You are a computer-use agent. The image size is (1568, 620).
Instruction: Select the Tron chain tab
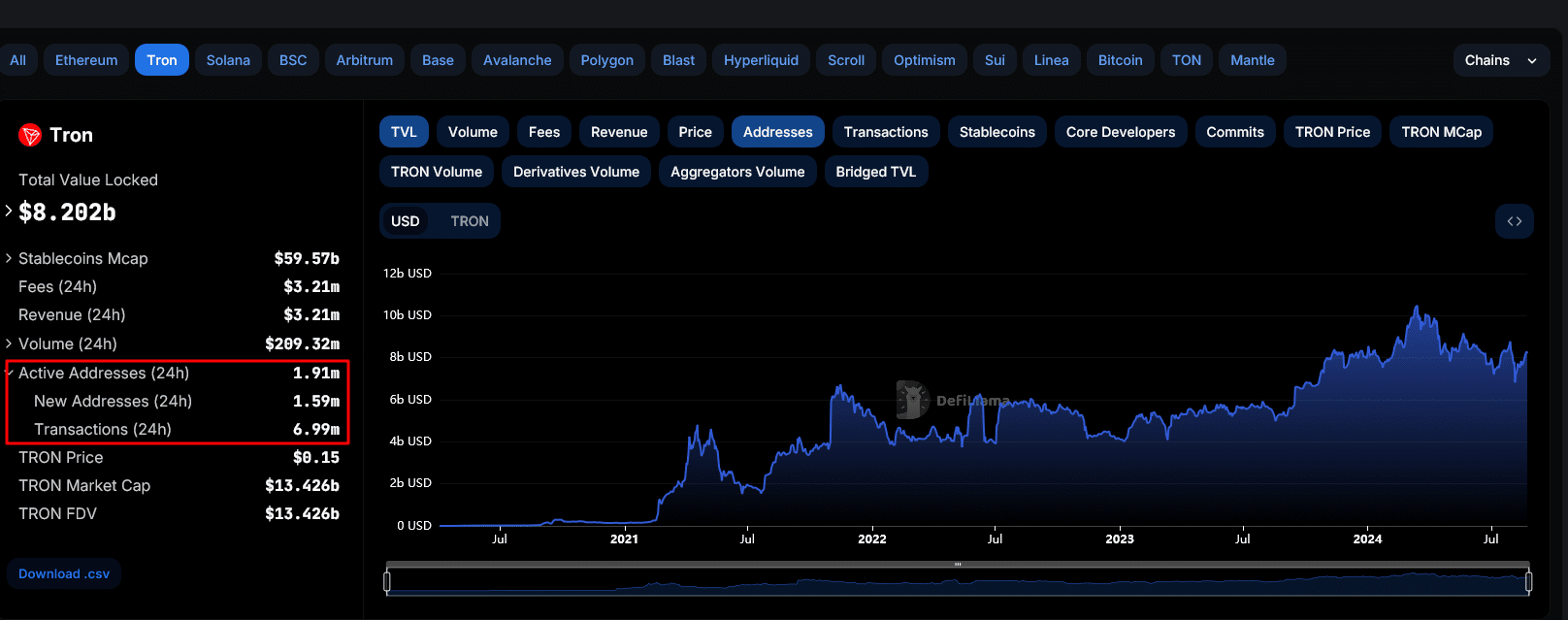click(162, 60)
